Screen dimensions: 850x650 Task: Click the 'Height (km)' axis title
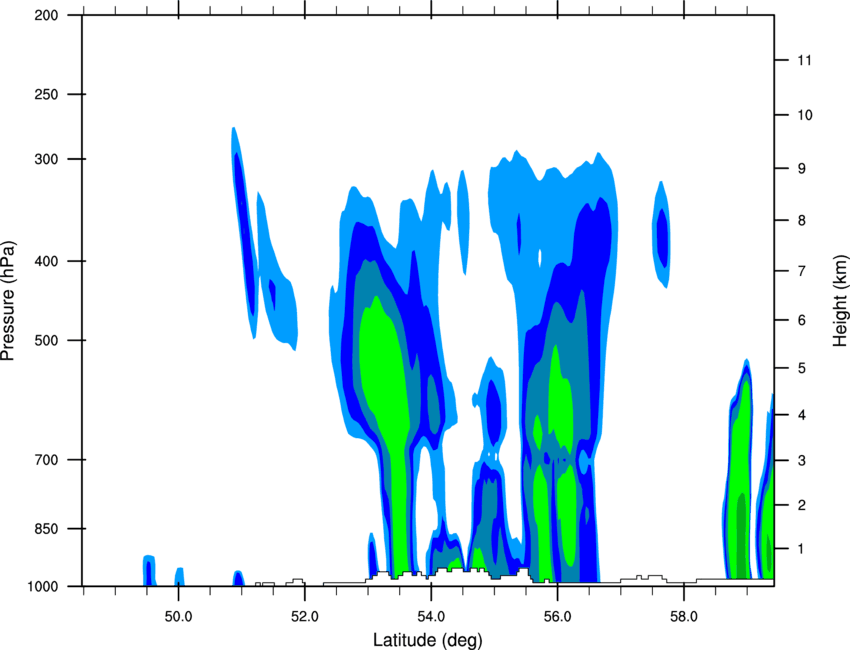click(840, 301)
